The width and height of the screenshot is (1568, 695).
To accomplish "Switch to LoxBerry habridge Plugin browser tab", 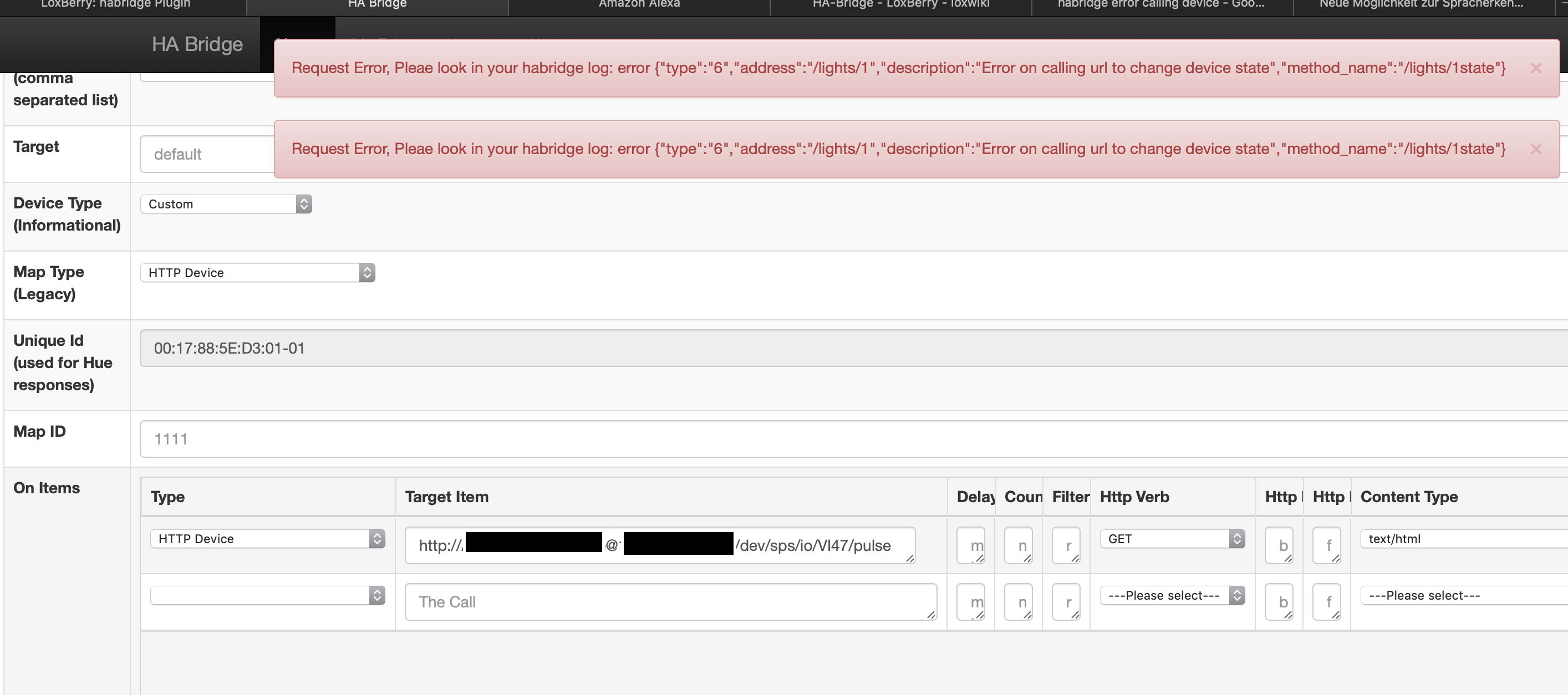I will click(116, 5).
